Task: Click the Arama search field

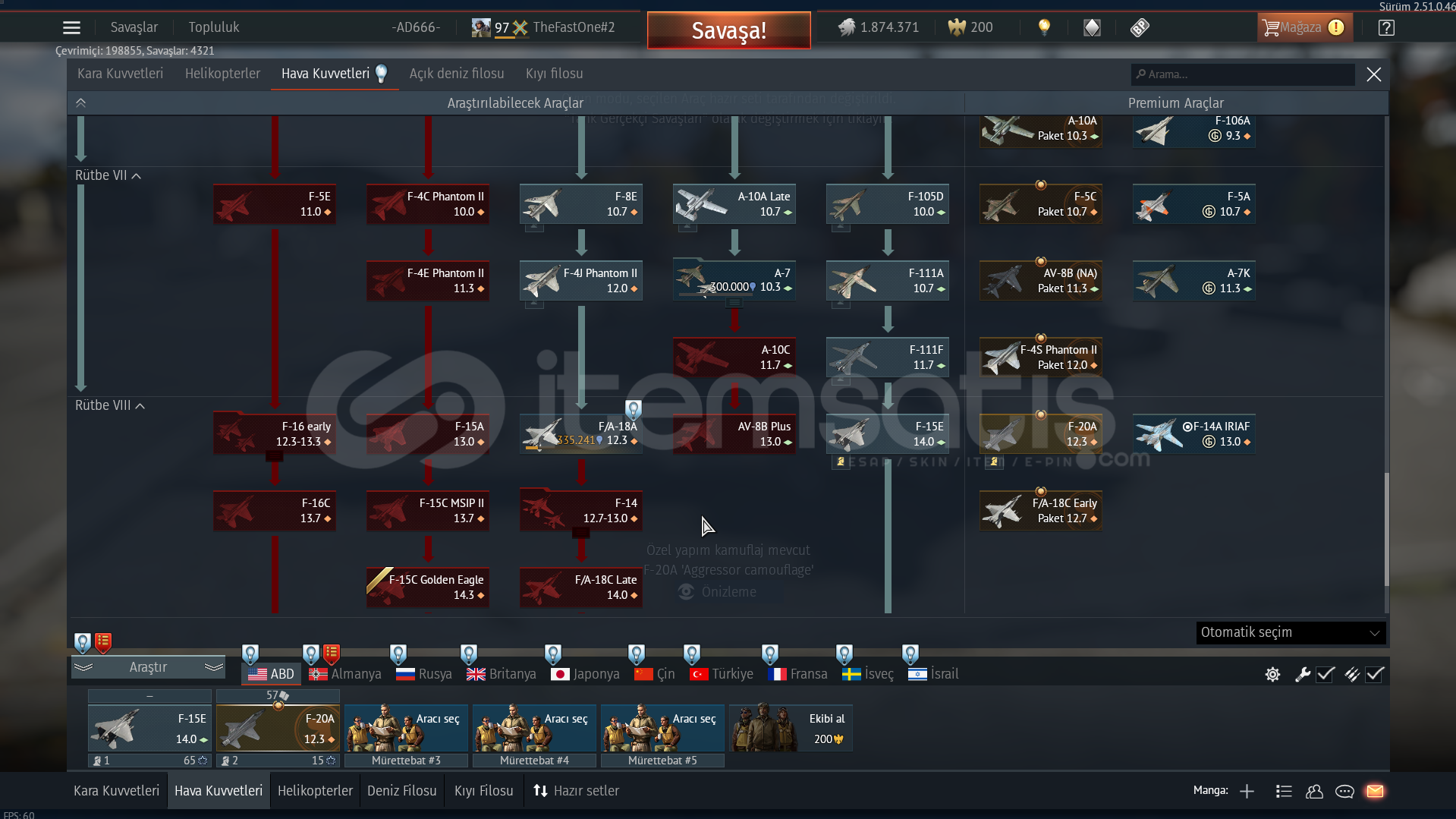Action: tap(1244, 74)
